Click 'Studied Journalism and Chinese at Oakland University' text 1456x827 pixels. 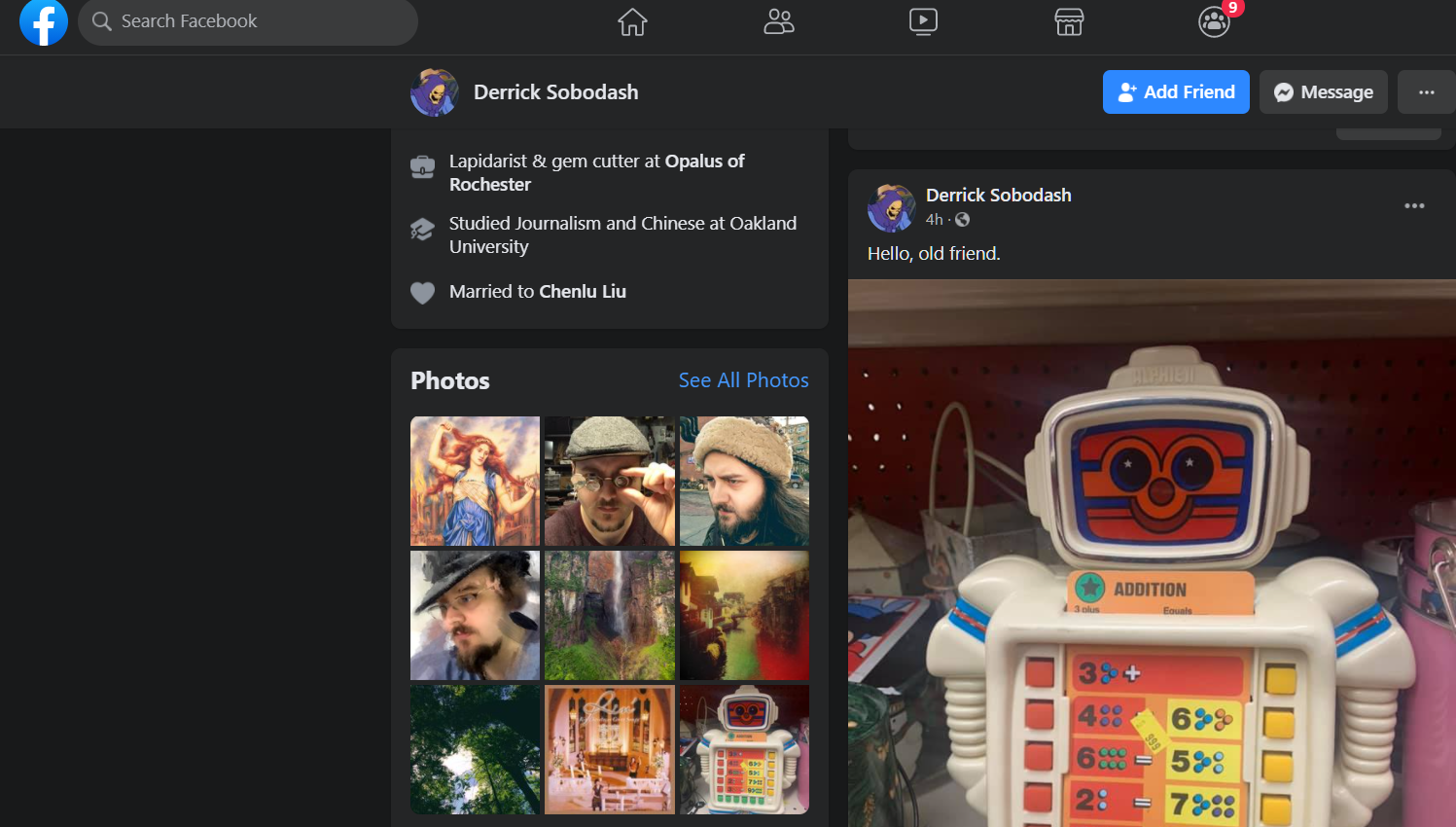tap(622, 235)
